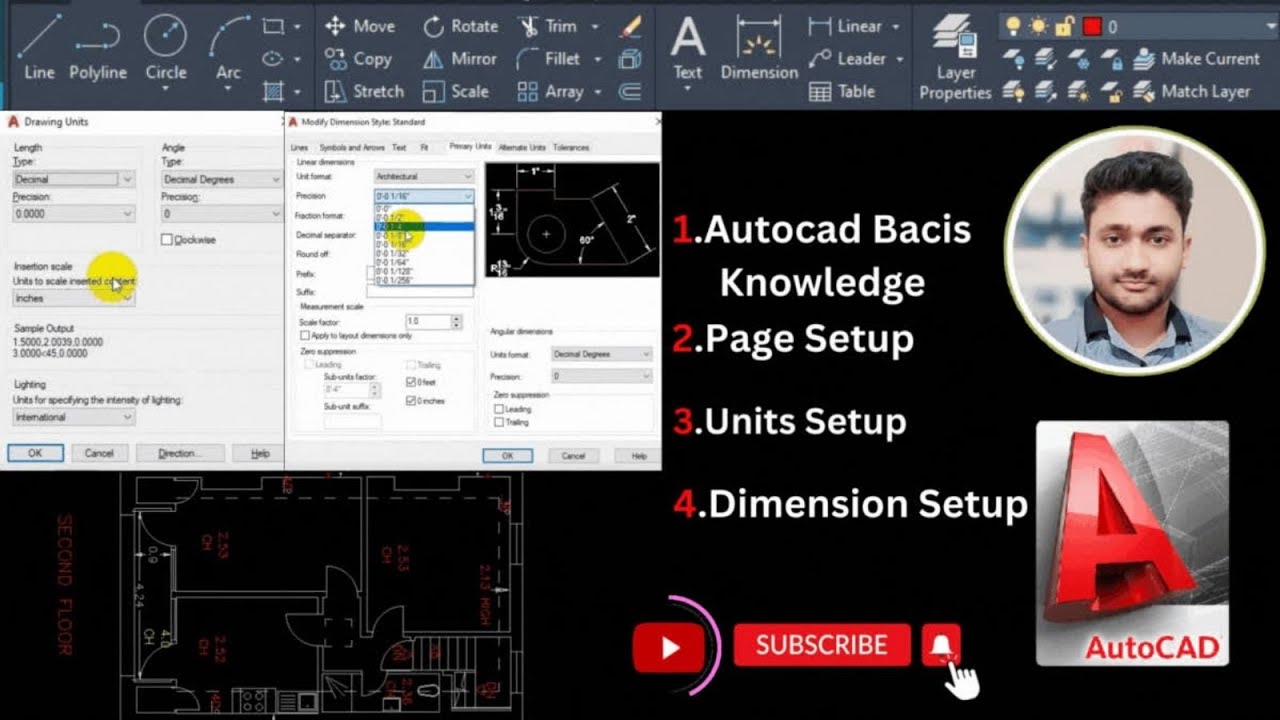Click the Match Layer button

[1192, 91]
